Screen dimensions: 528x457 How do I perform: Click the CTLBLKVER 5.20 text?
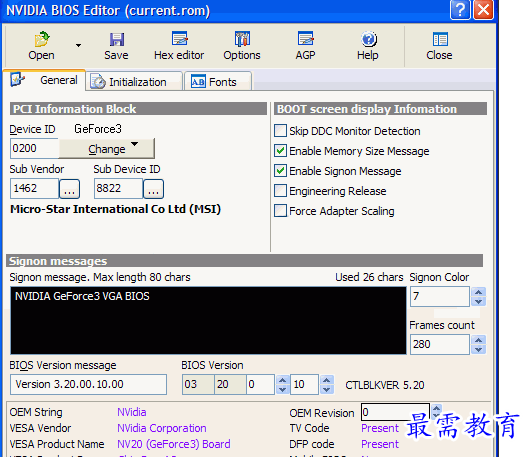pyautogui.click(x=385, y=385)
